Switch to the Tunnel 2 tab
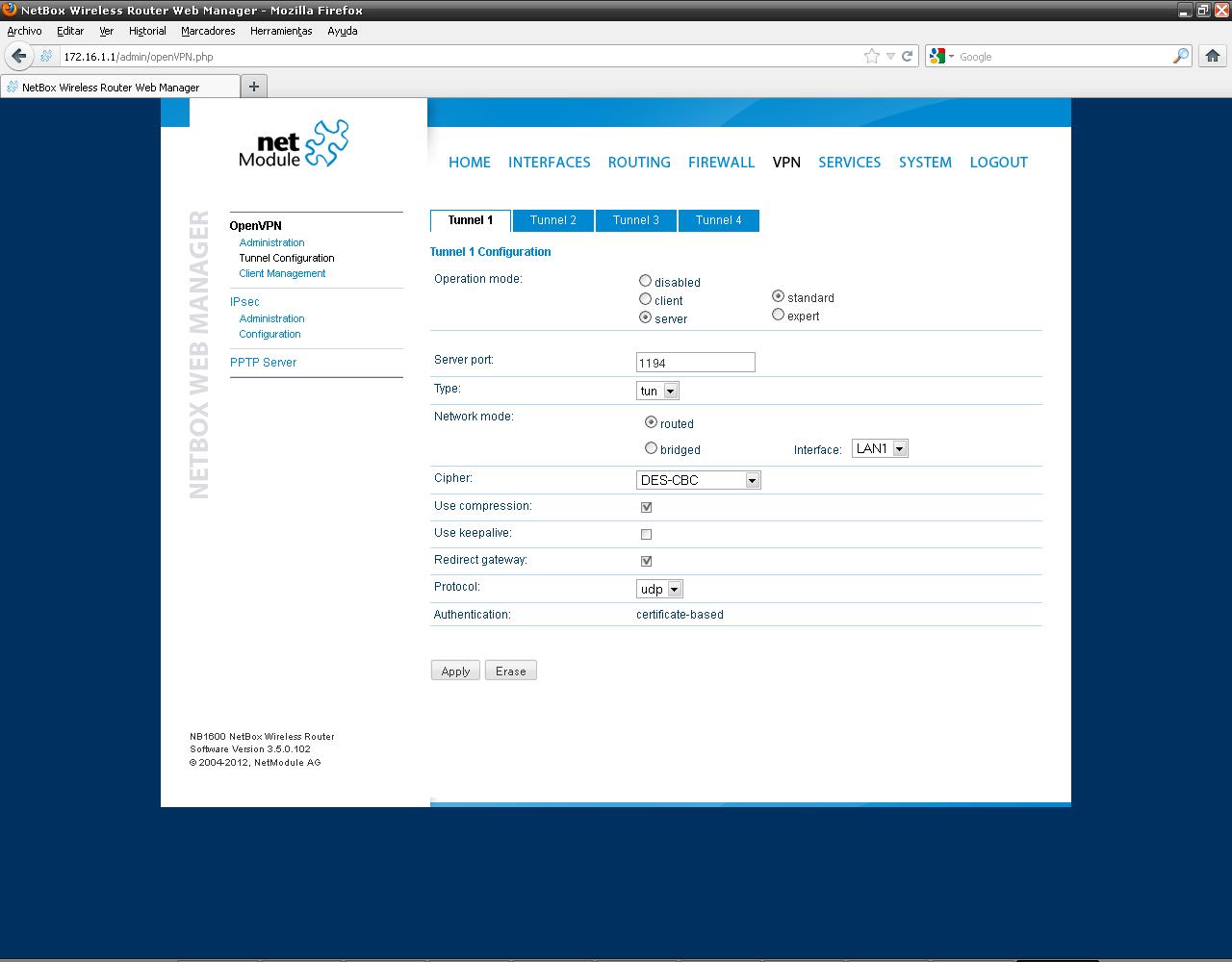 click(x=553, y=220)
